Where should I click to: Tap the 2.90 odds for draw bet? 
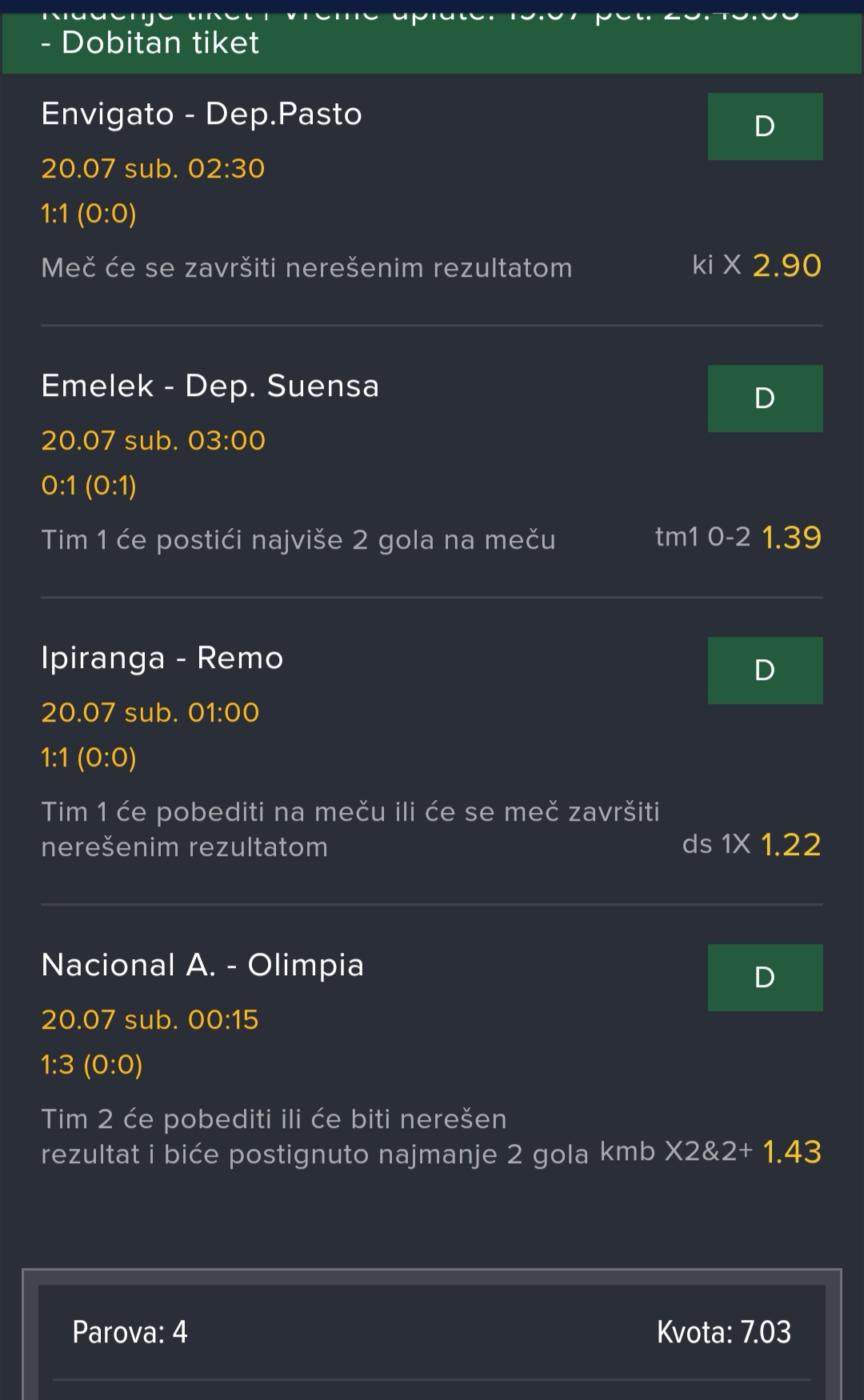[x=786, y=266]
